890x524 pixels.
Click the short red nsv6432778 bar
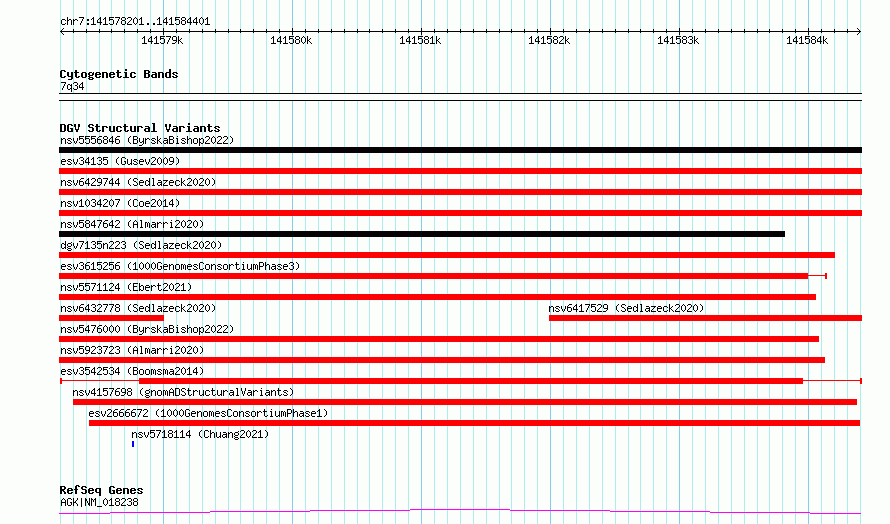[x=111, y=318]
